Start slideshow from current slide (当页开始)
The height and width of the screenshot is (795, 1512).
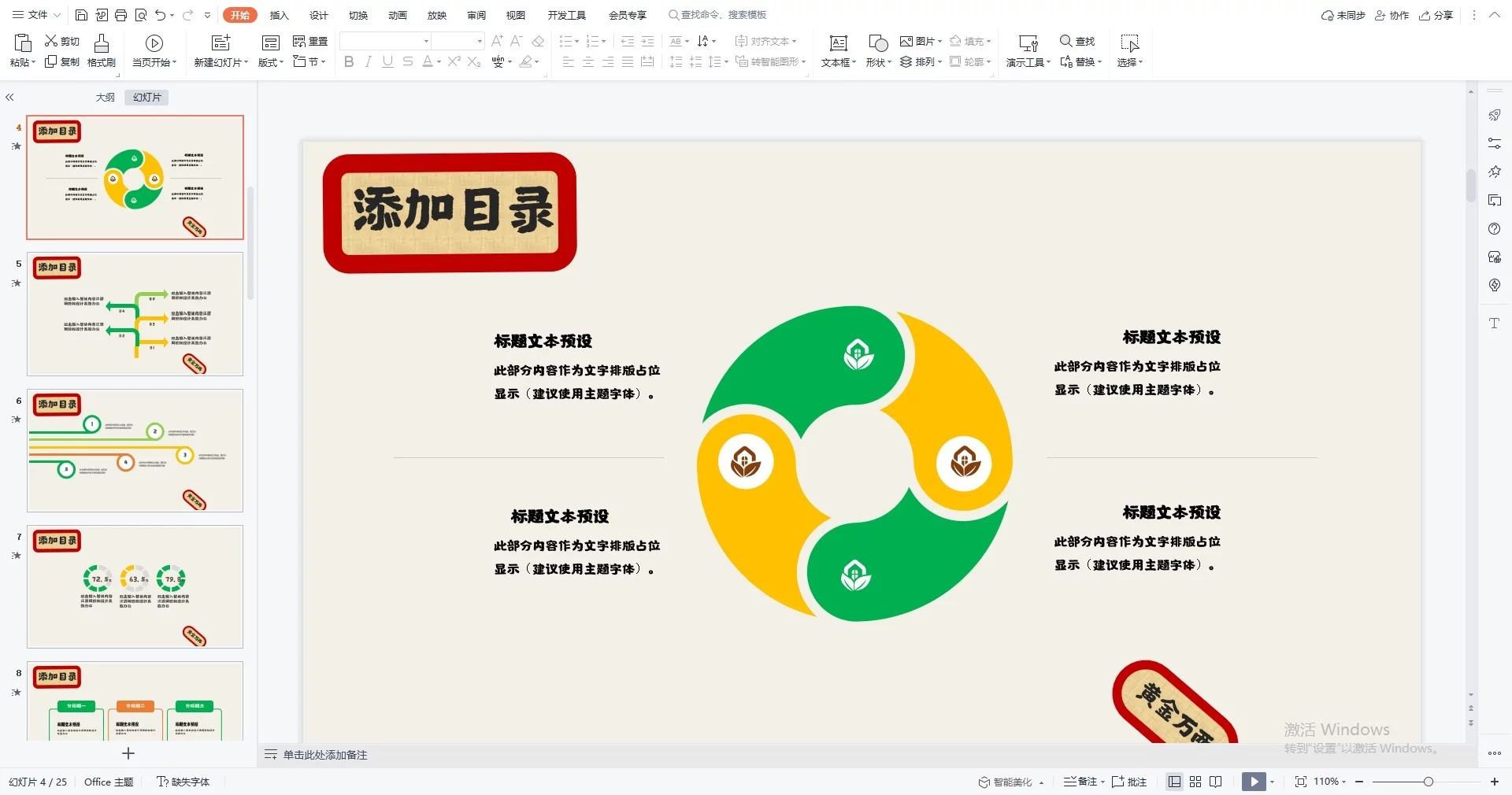(x=154, y=43)
